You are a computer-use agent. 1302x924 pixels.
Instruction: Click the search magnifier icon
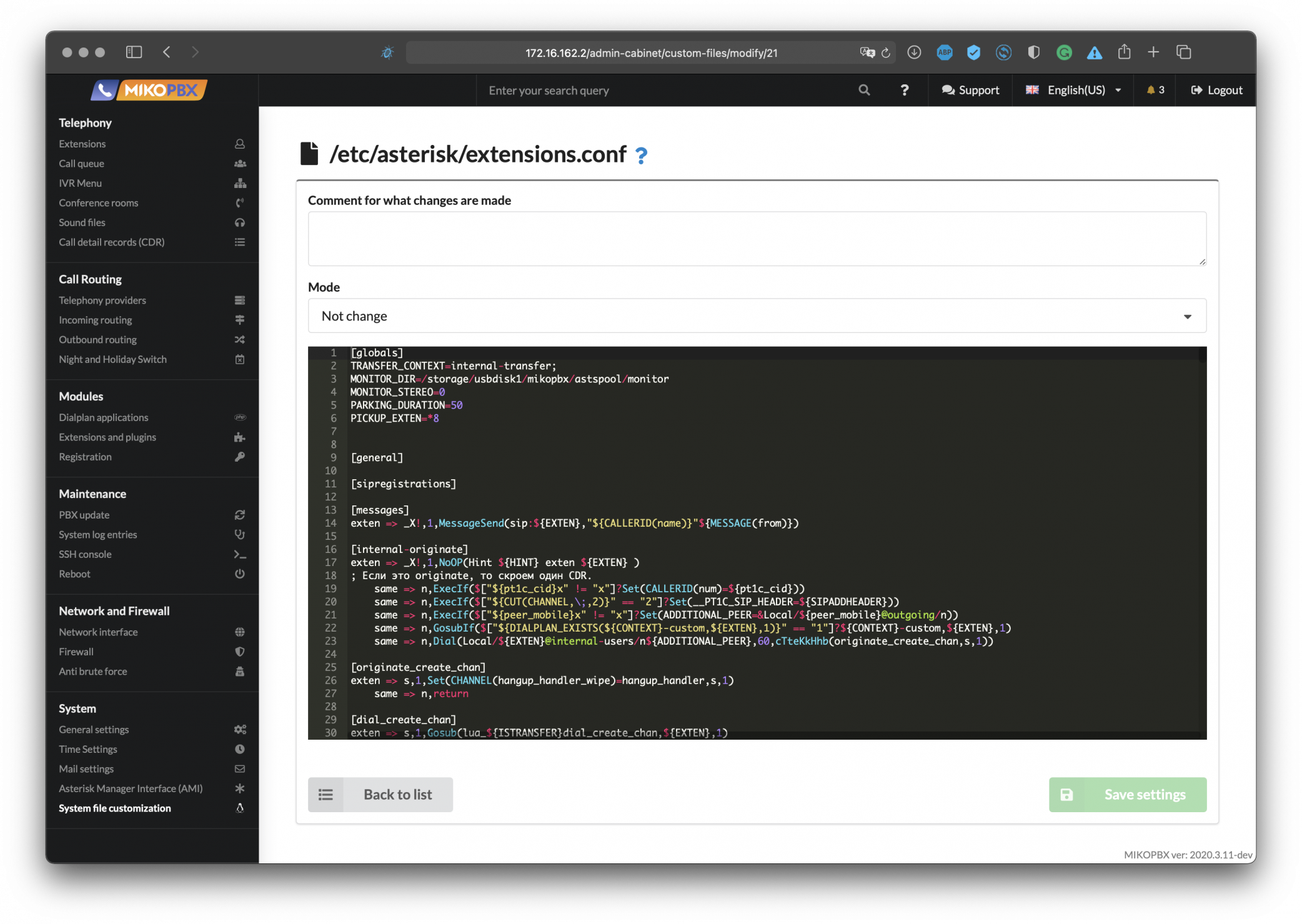click(x=864, y=90)
